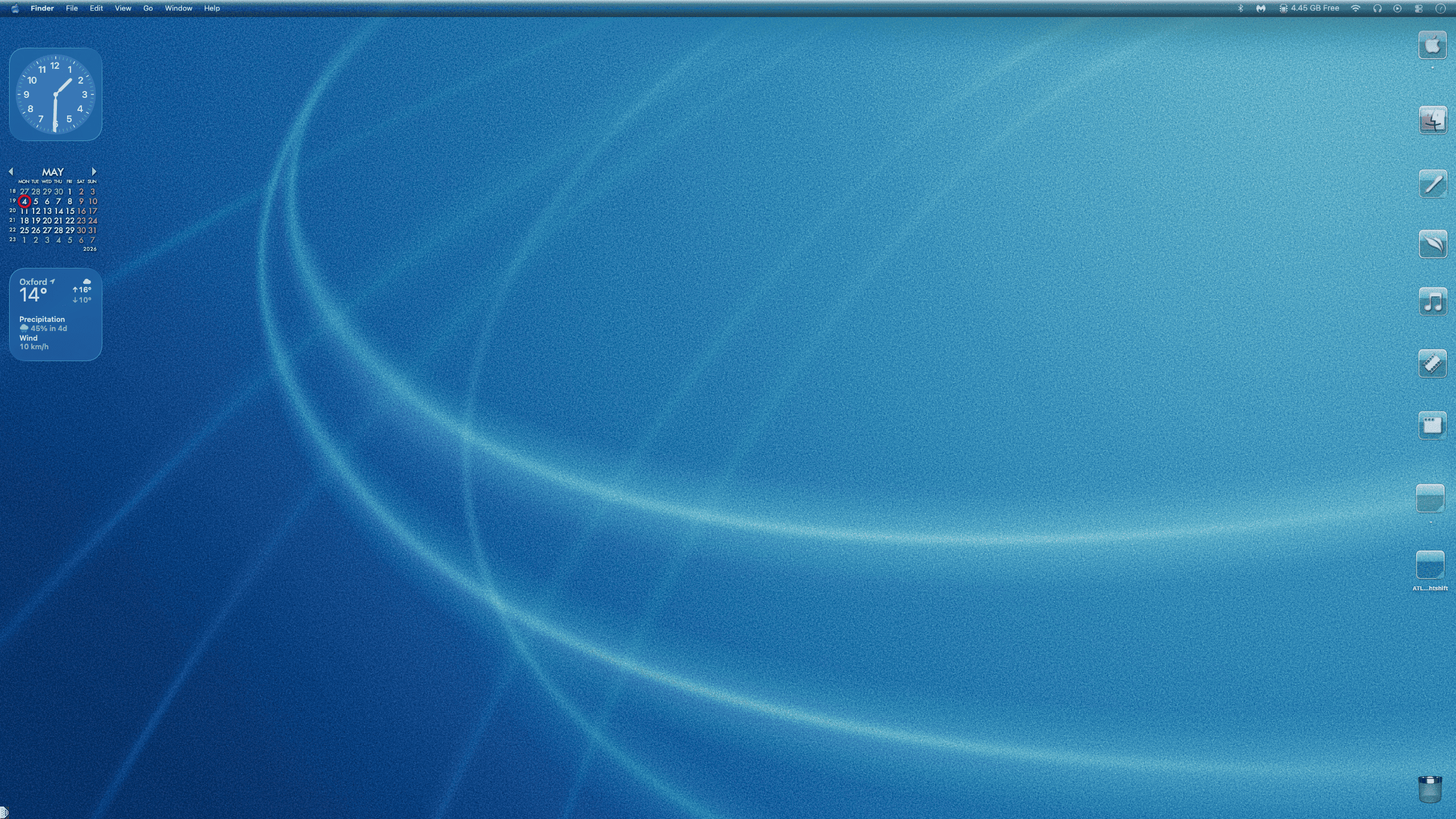Select May 17 in the calendar

click(93, 211)
